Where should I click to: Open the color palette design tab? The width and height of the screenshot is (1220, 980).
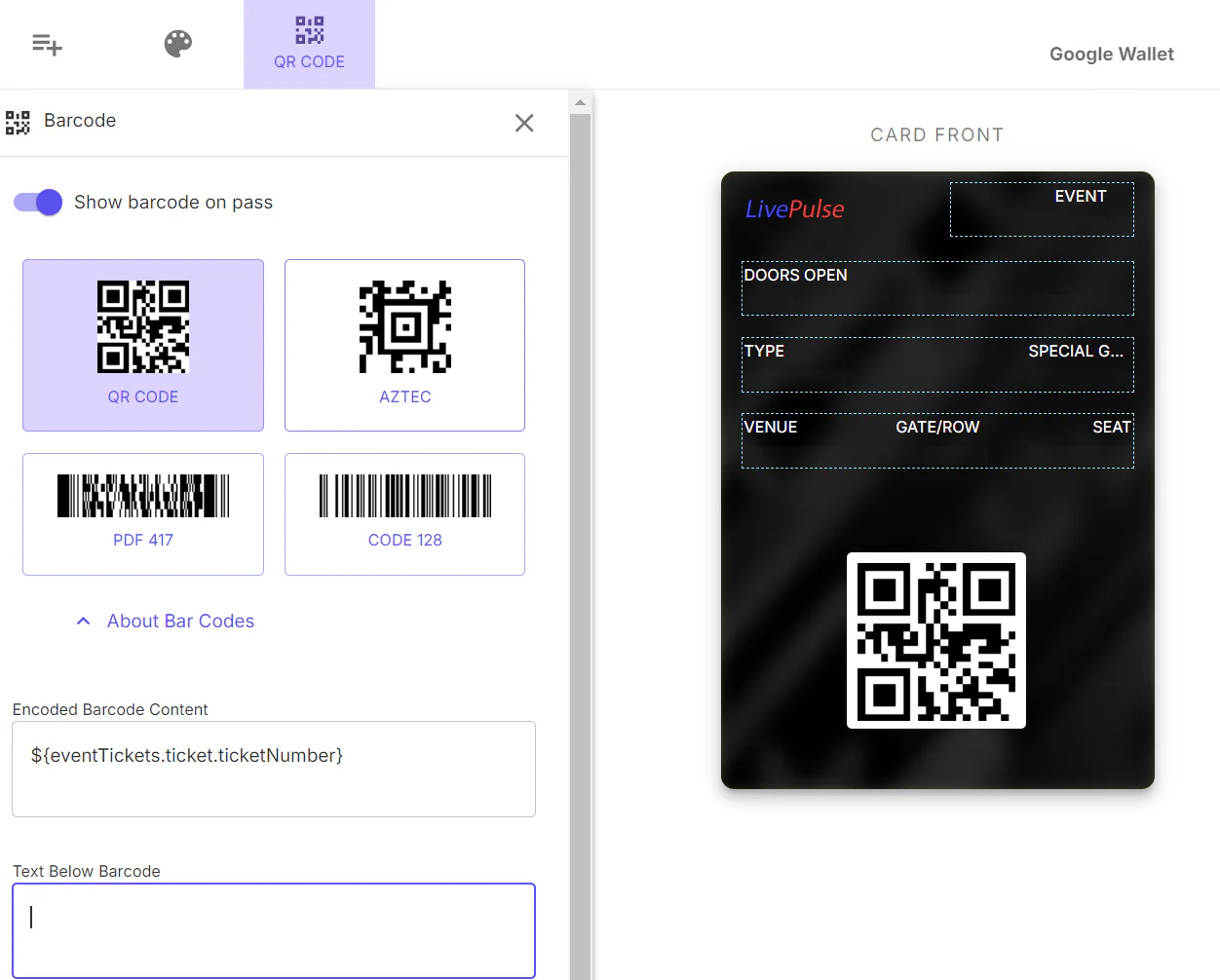point(178,44)
